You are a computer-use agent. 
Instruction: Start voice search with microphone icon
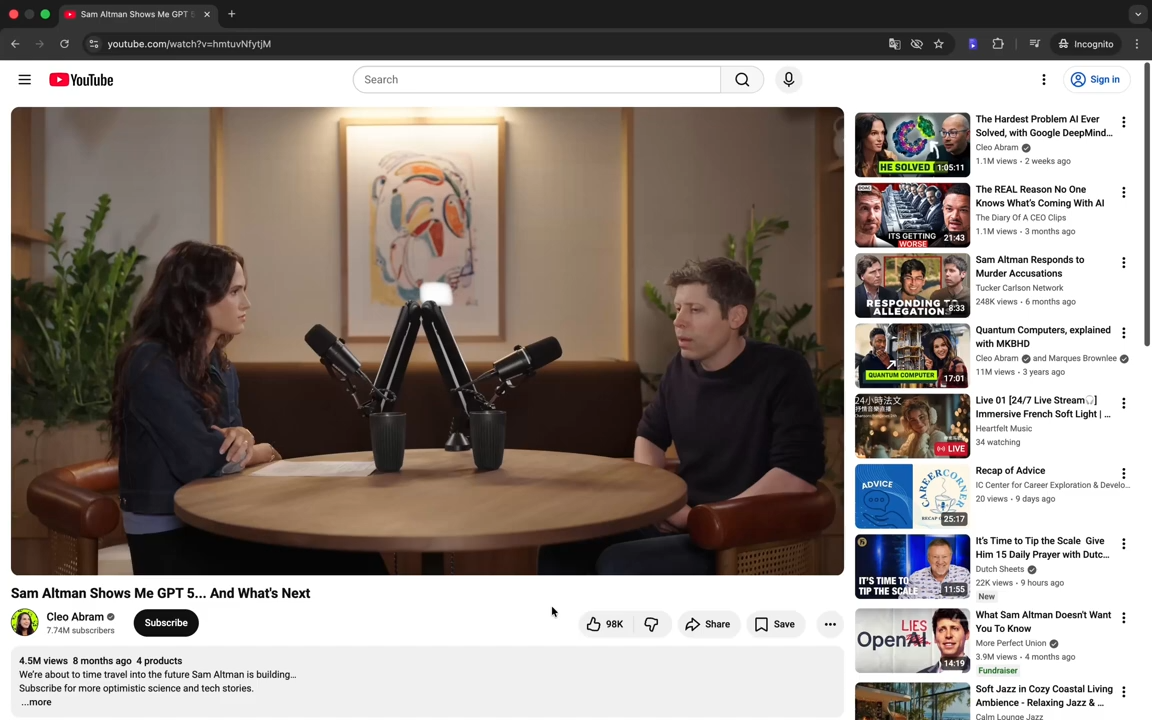click(x=788, y=79)
